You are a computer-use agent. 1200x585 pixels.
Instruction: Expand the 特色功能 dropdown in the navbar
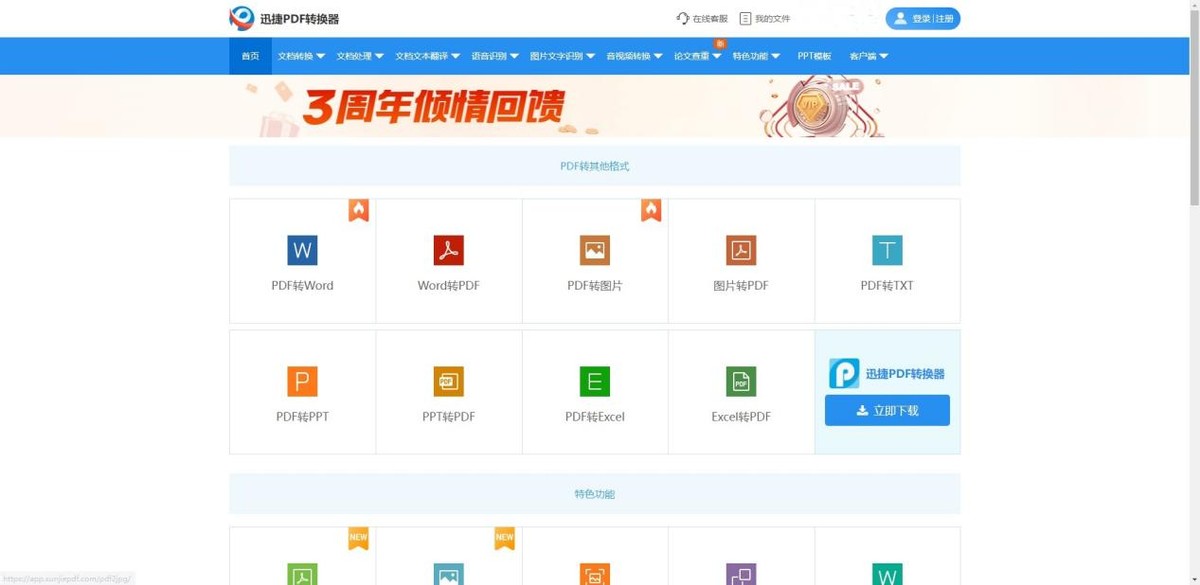[756, 56]
